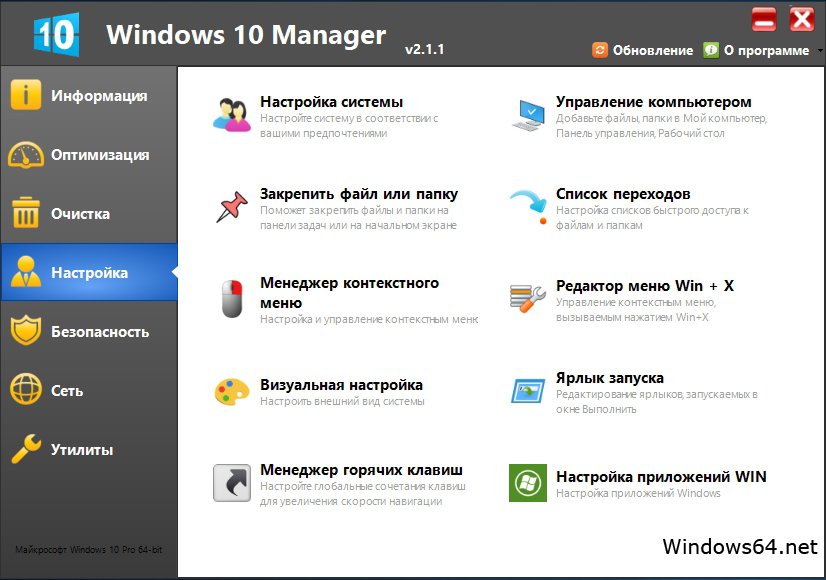Viewport: 826px width, 580px height.
Task: Click the Сеть globe icon
Action: [x=25, y=389]
